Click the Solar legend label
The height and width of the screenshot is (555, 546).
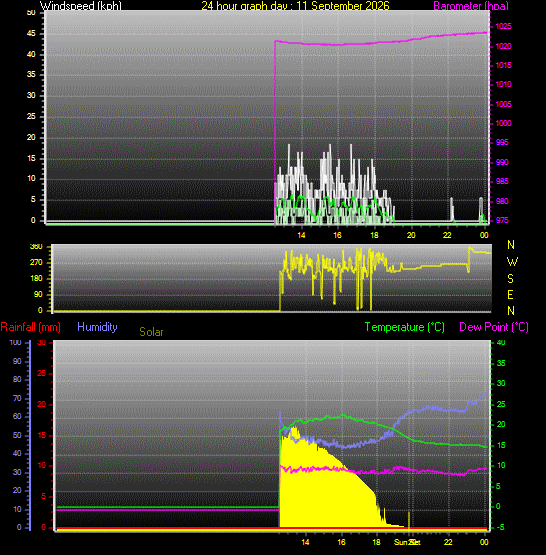(151, 332)
